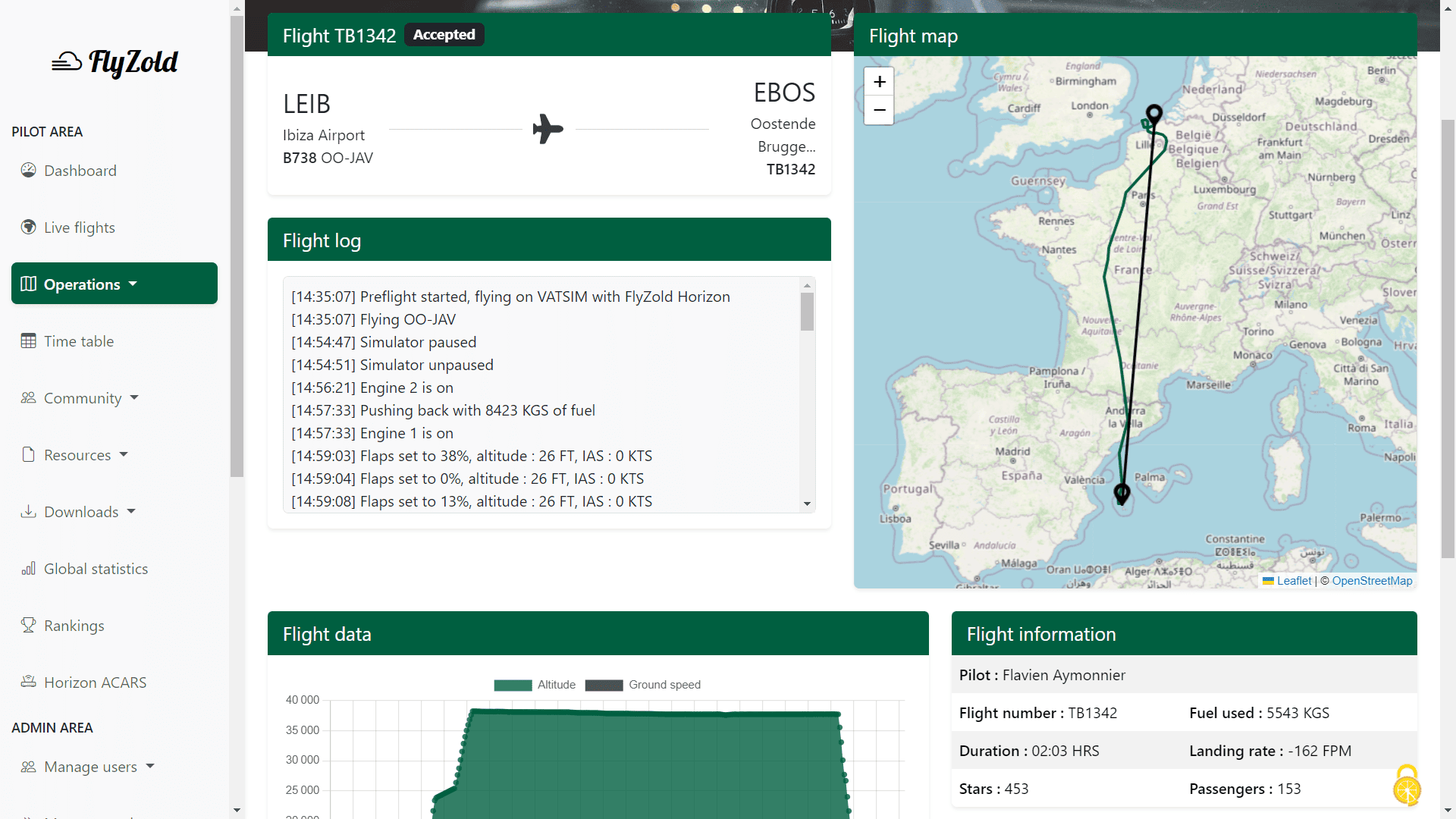Click the Leaflet attribution link

1296,580
